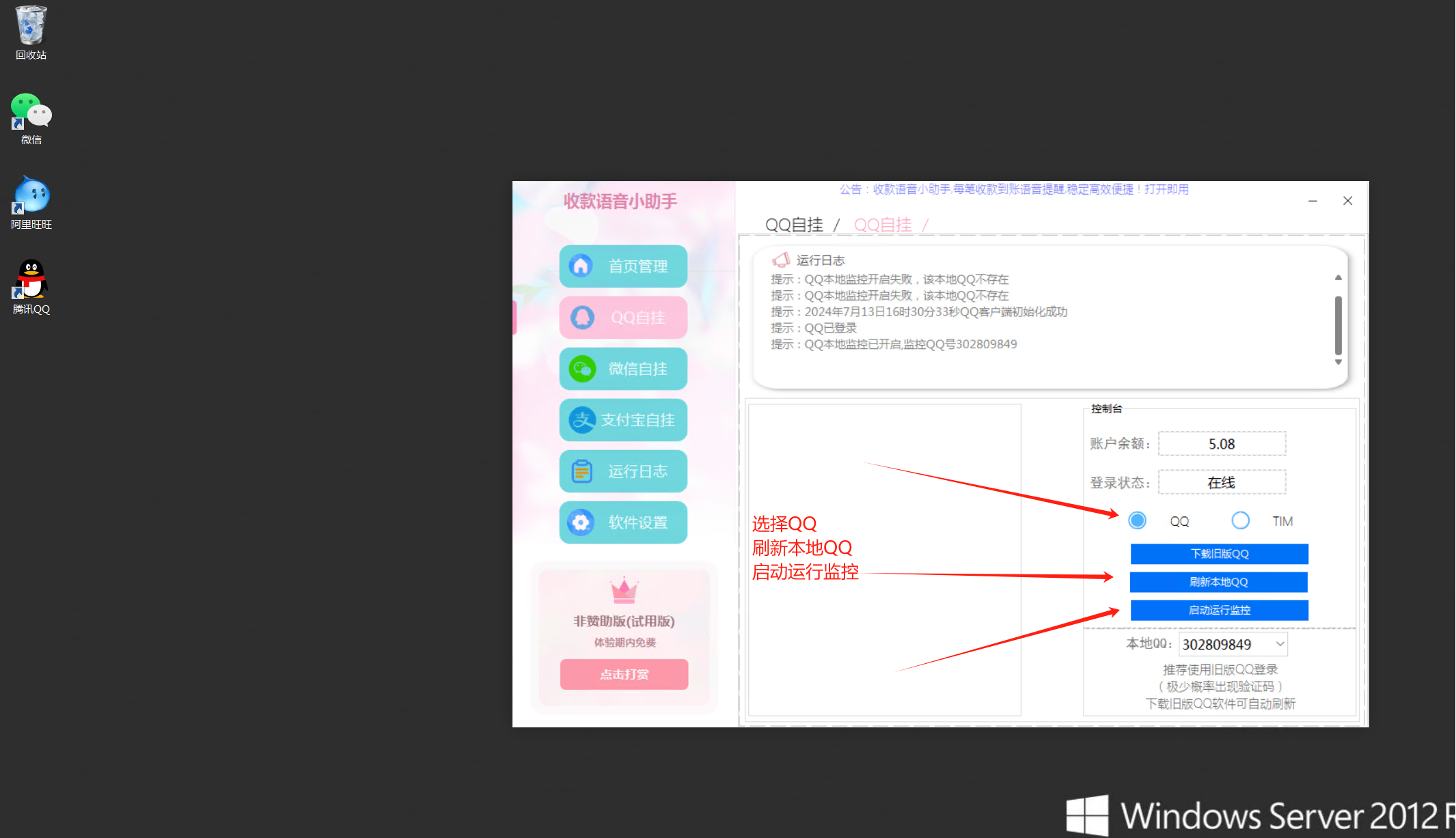Click the megaphone icon beside 运行日志 header
Screen dimensions: 1456x838
[x=781, y=260]
